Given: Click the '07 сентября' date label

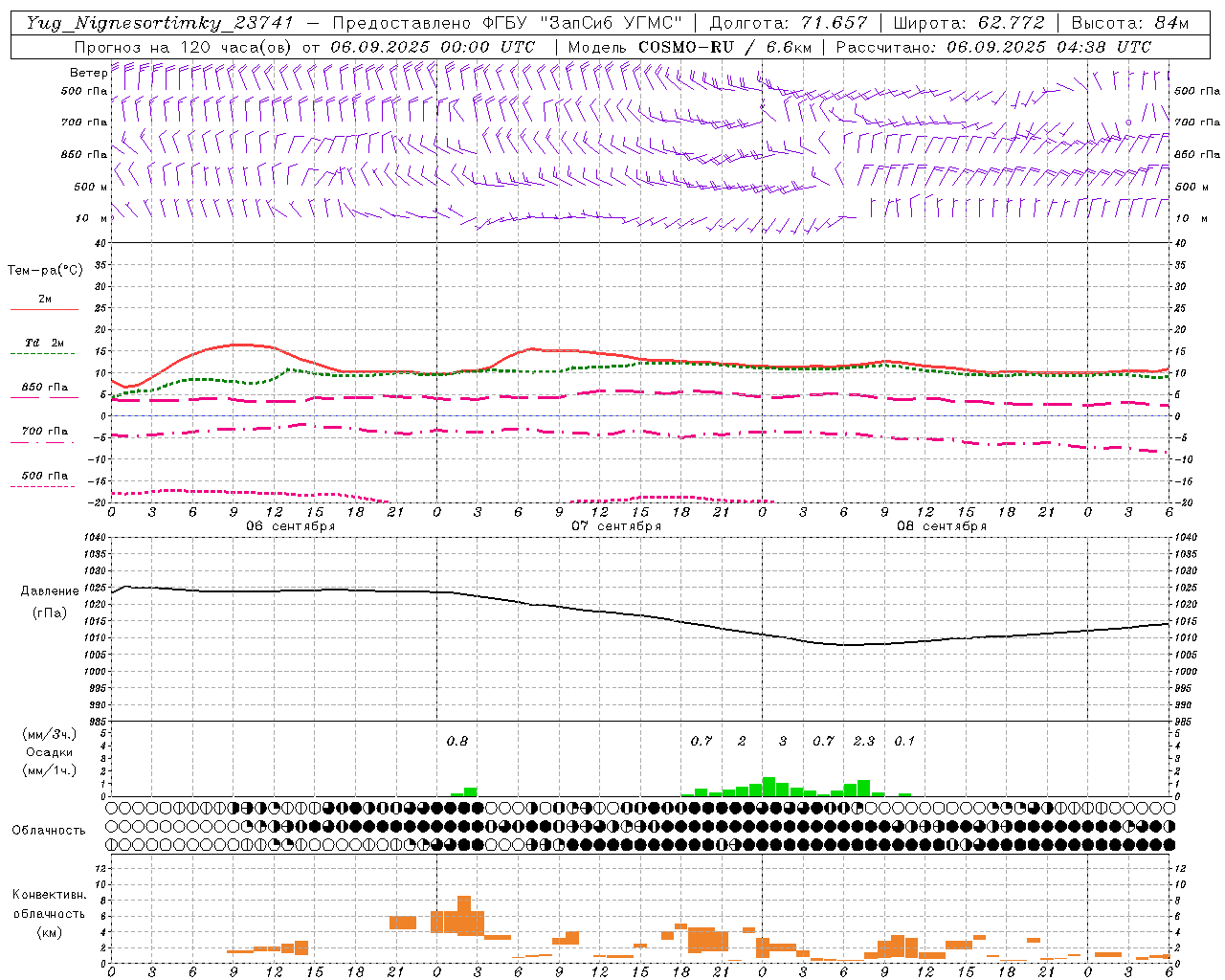Looking at the screenshot, I should click(x=616, y=526).
